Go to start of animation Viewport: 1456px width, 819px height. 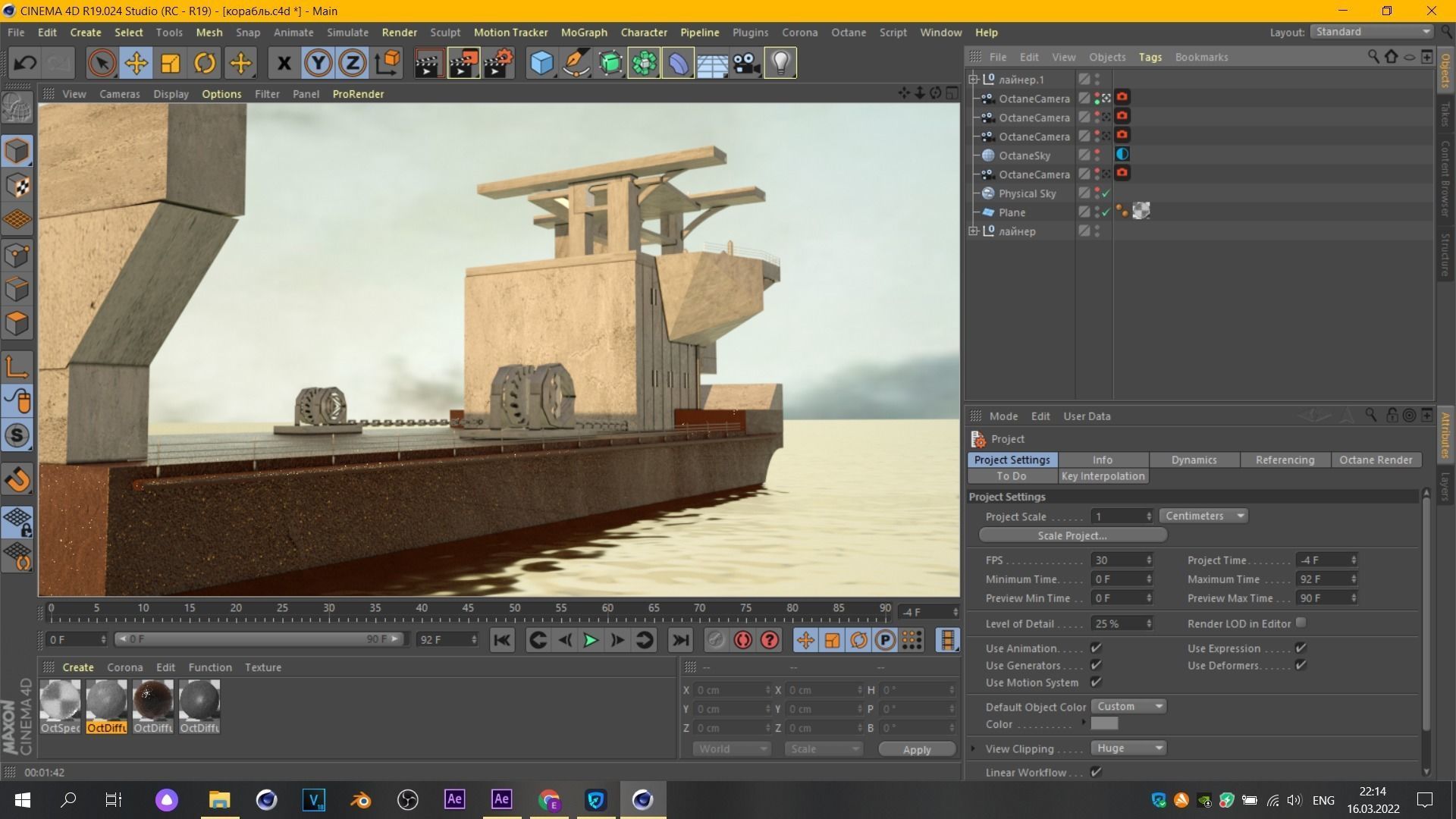502,640
